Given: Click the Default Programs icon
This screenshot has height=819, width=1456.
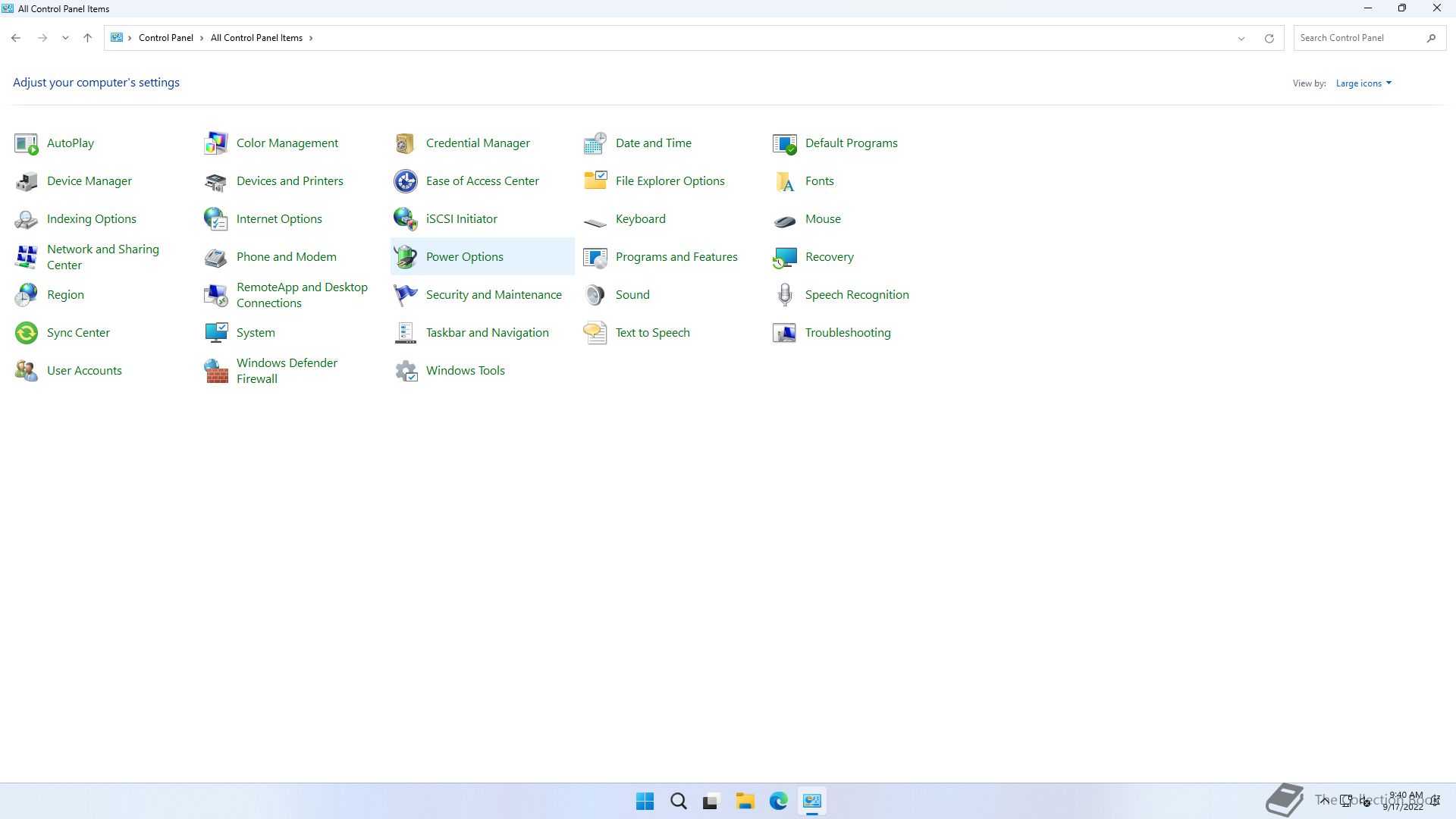Looking at the screenshot, I should 785,143.
